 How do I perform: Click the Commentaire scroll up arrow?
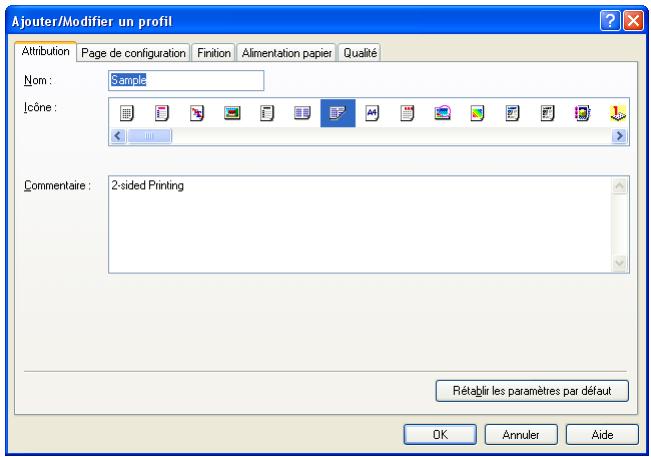point(619,186)
